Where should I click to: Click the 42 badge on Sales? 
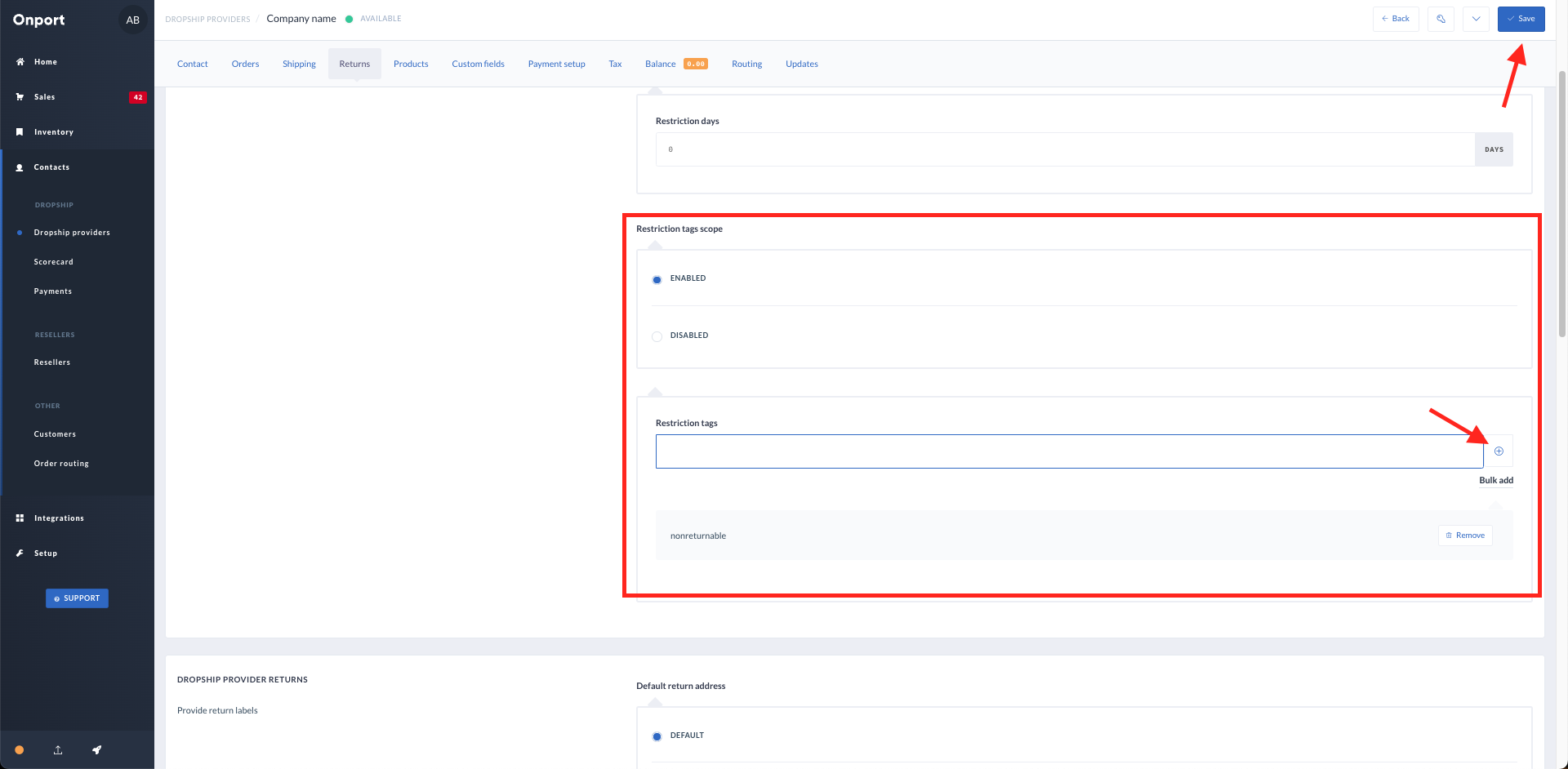(138, 97)
